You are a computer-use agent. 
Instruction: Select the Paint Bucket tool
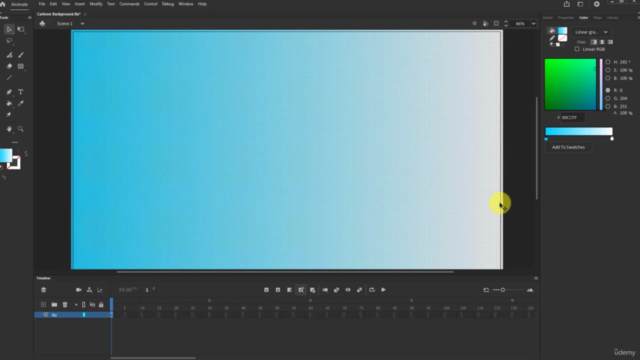coord(9,103)
